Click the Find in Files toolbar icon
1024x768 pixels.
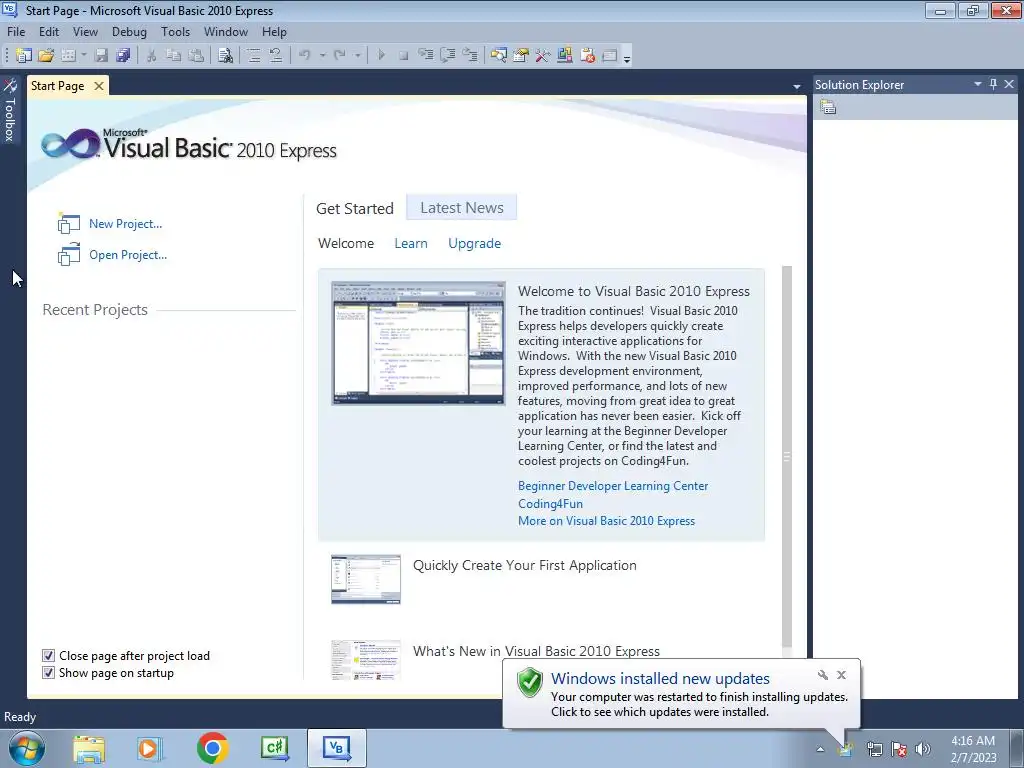[x=225, y=56]
